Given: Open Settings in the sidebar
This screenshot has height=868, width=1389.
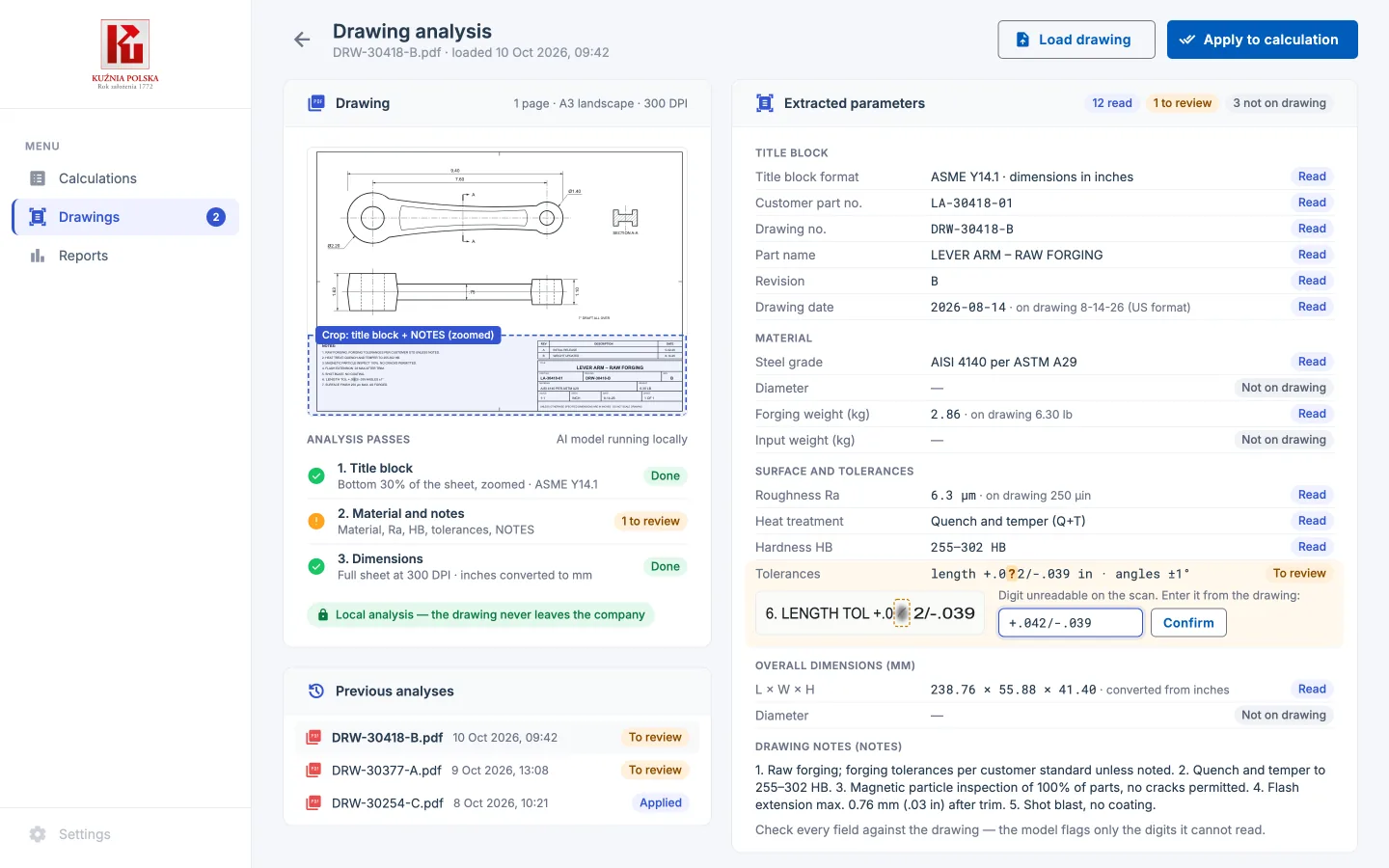Looking at the screenshot, I should [x=125, y=834].
